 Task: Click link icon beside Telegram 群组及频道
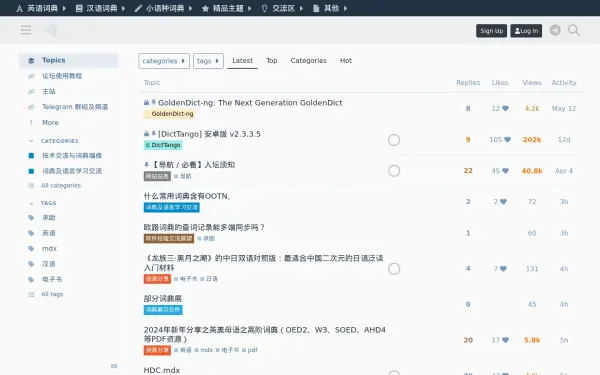pyautogui.click(x=31, y=107)
